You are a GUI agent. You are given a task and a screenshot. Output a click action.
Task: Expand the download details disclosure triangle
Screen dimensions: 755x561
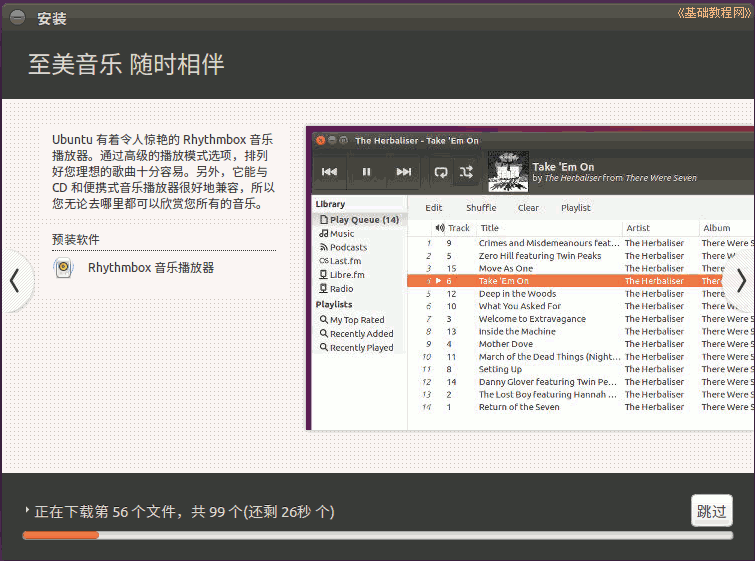point(27,509)
